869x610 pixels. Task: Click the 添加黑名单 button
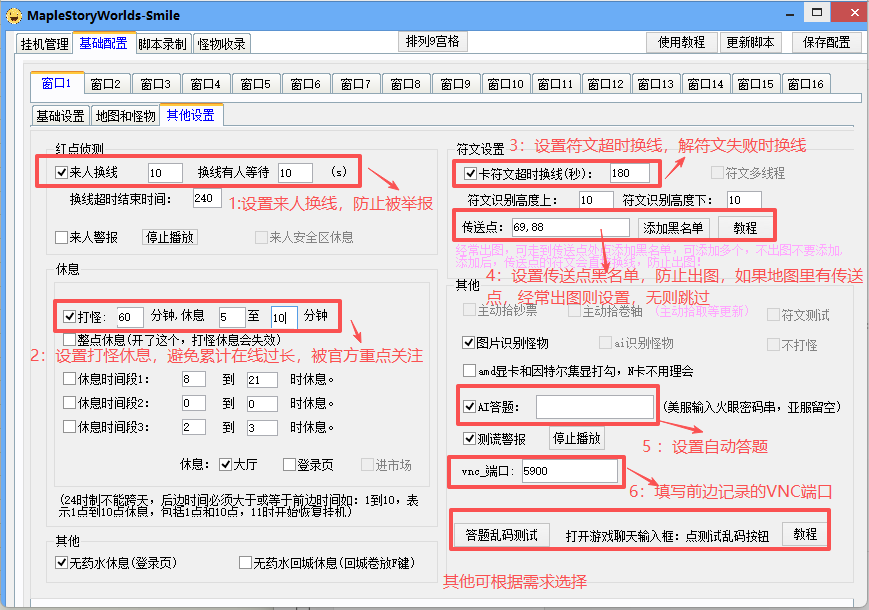pos(673,227)
